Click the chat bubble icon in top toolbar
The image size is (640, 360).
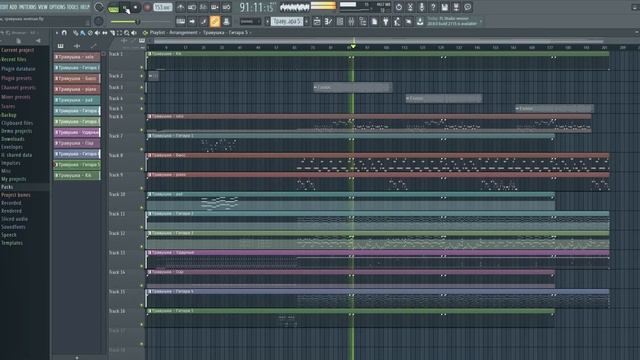(x=468, y=7)
